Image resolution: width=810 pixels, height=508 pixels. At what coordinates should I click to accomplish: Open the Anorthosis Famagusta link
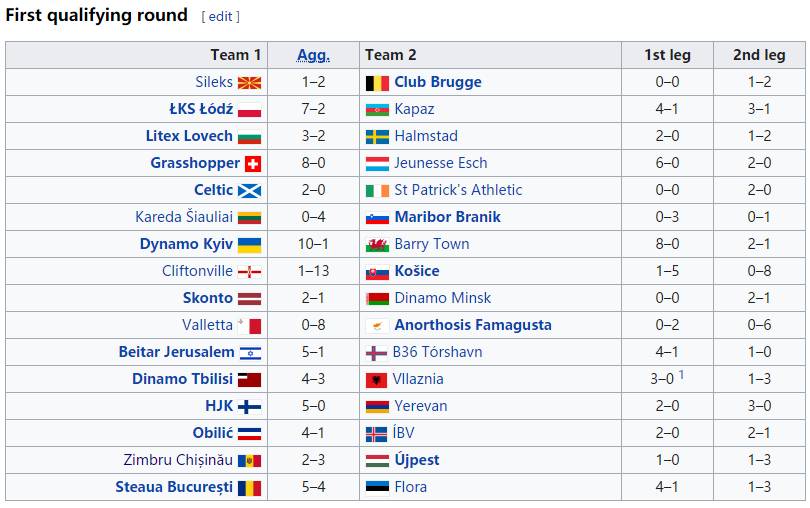pos(472,325)
